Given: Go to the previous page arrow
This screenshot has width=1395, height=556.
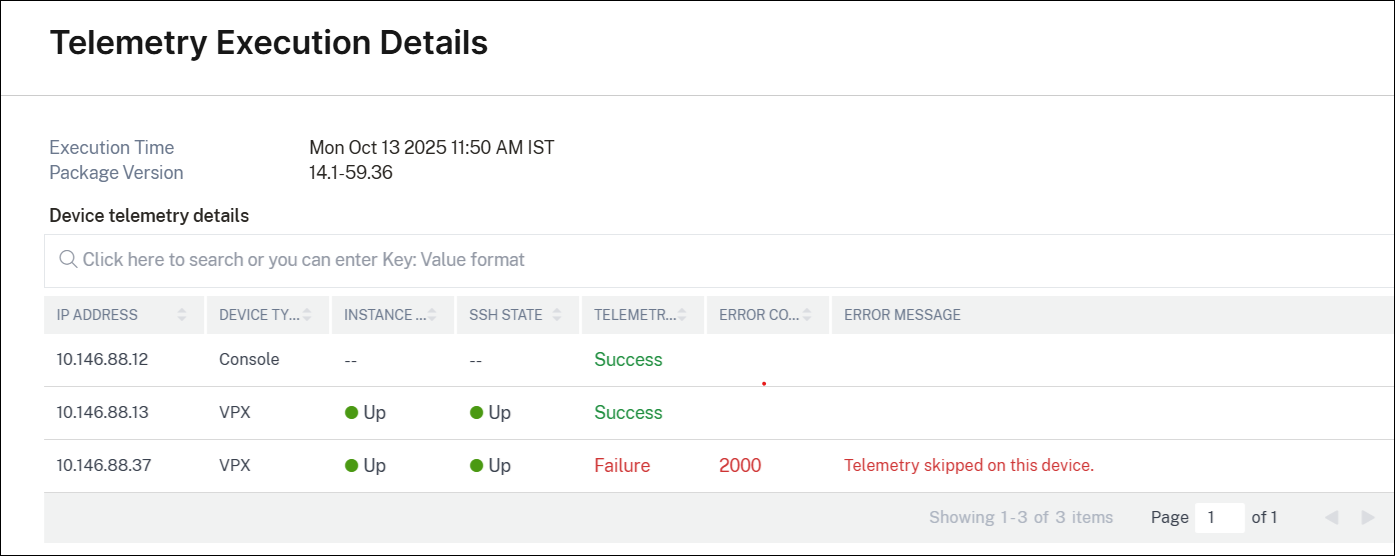Looking at the screenshot, I should (1331, 518).
